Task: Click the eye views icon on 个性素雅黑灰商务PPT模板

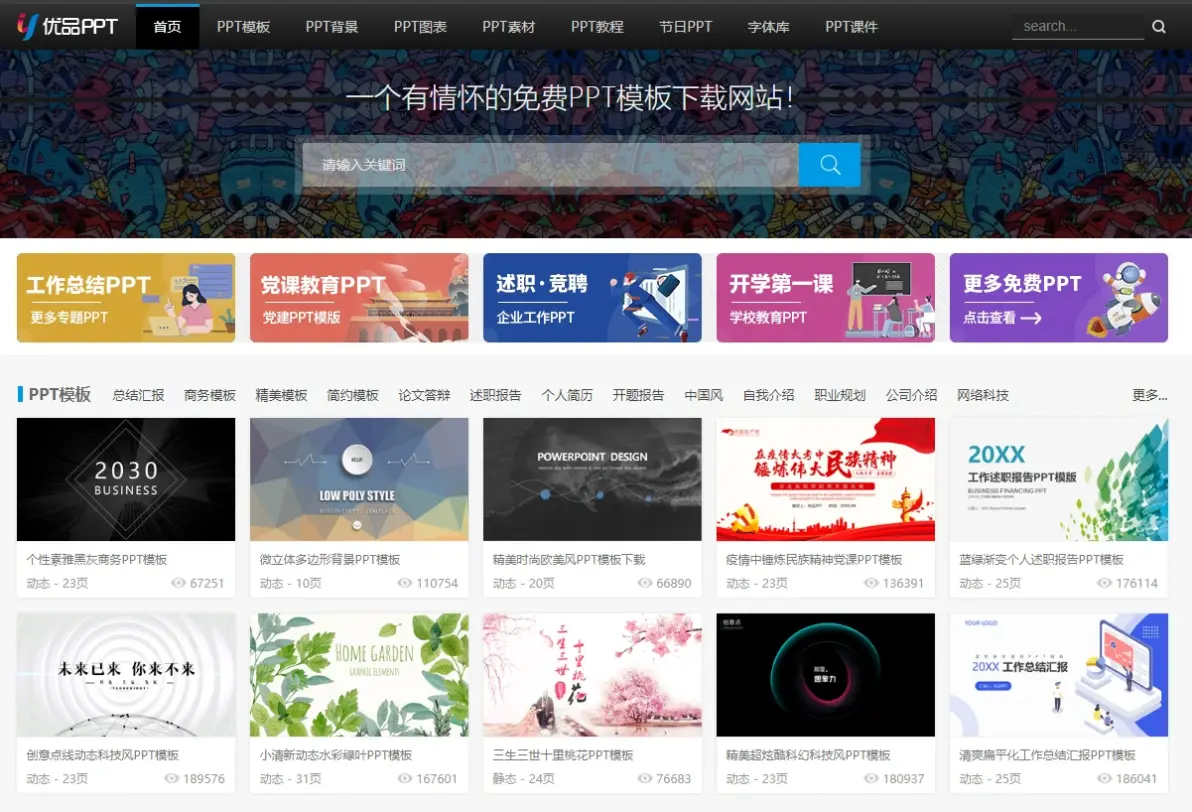Action: pyautogui.click(x=179, y=583)
